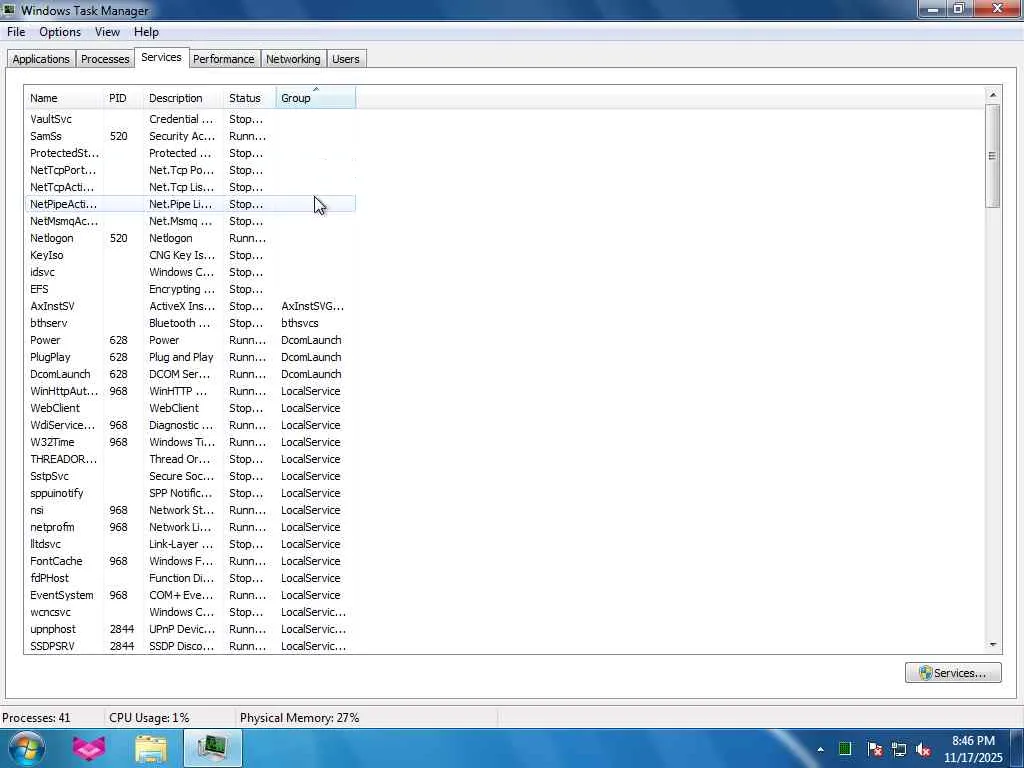This screenshot has height=768, width=1024.
Task: Launch the pink cat taskbar application
Action: 88,748
